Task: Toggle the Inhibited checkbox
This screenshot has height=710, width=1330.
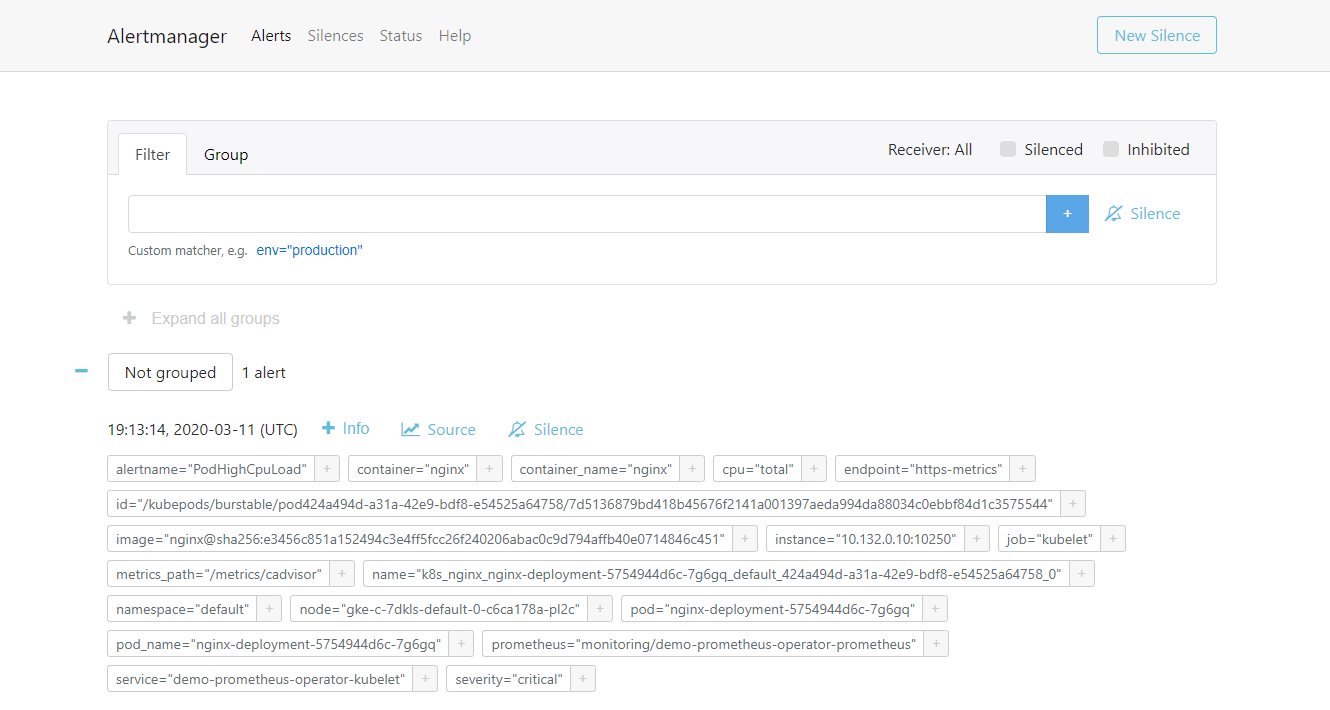Action: (x=1111, y=150)
